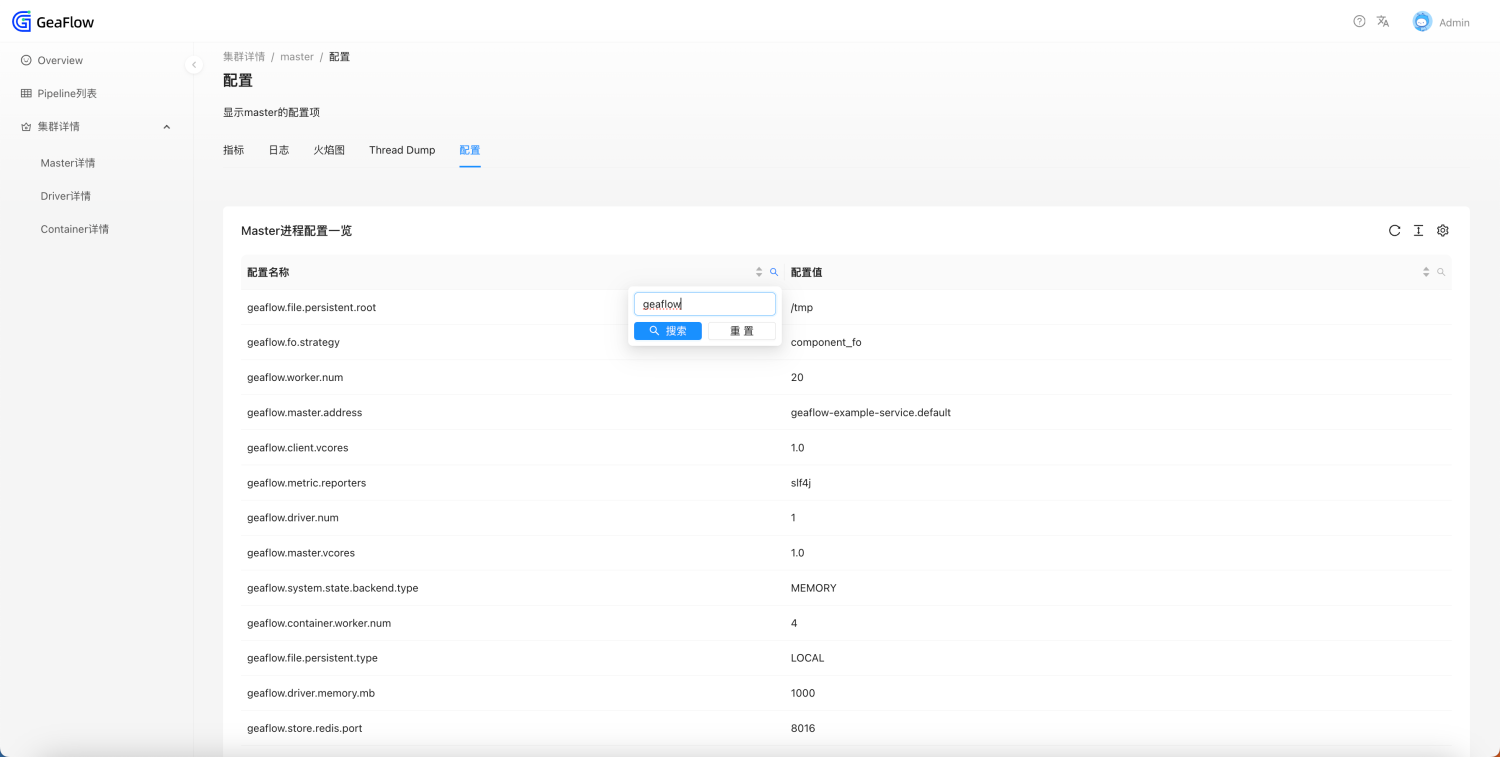The image size is (1500, 757).
Task: Toggle sorting on the 配置名称 column
Action: tap(758, 271)
